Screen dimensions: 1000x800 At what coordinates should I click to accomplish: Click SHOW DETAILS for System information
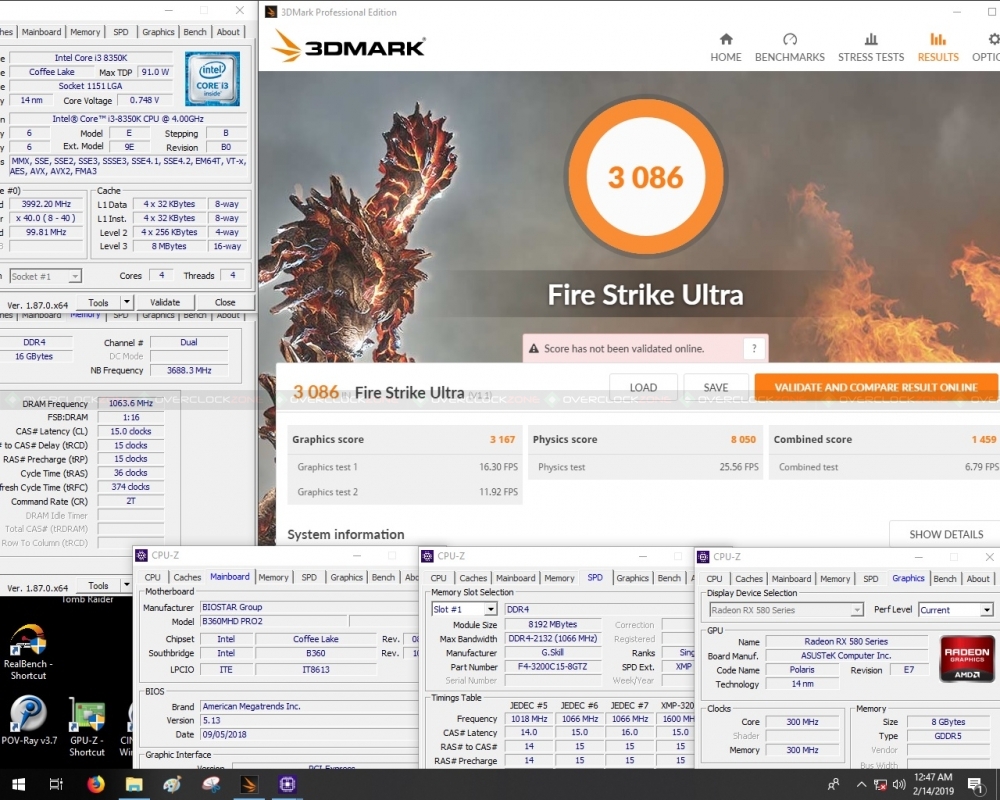(x=946, y=534)
